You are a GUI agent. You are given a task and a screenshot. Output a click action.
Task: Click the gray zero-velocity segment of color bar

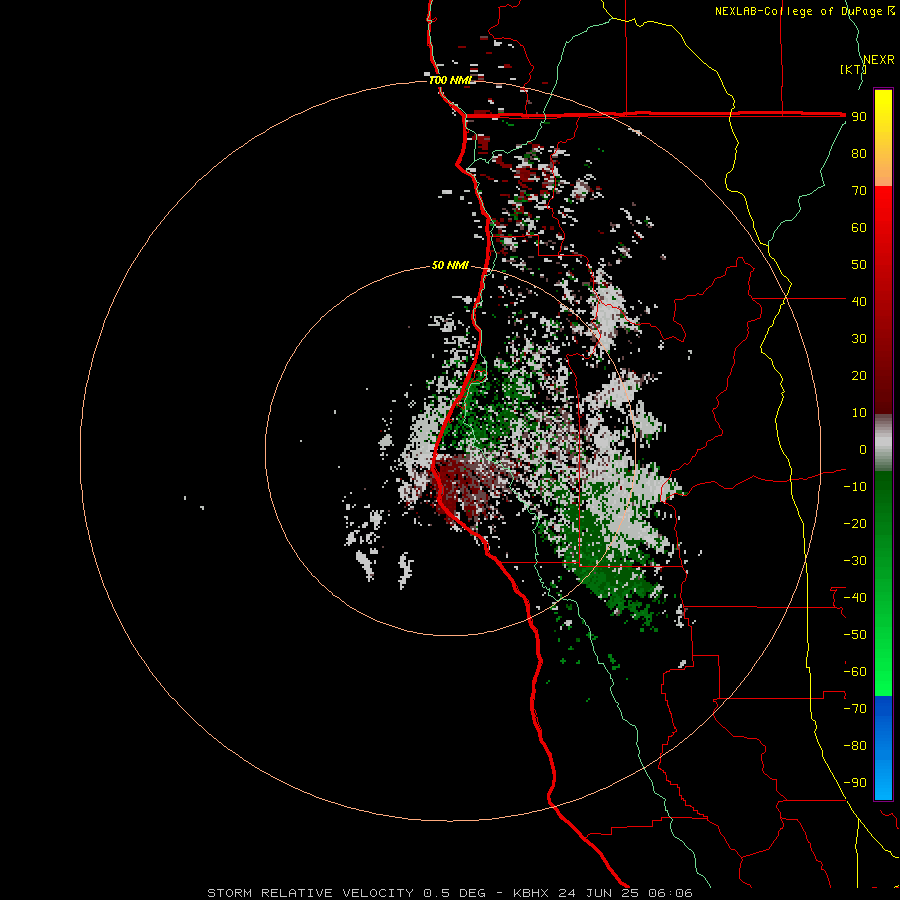[x=883, y=443]
